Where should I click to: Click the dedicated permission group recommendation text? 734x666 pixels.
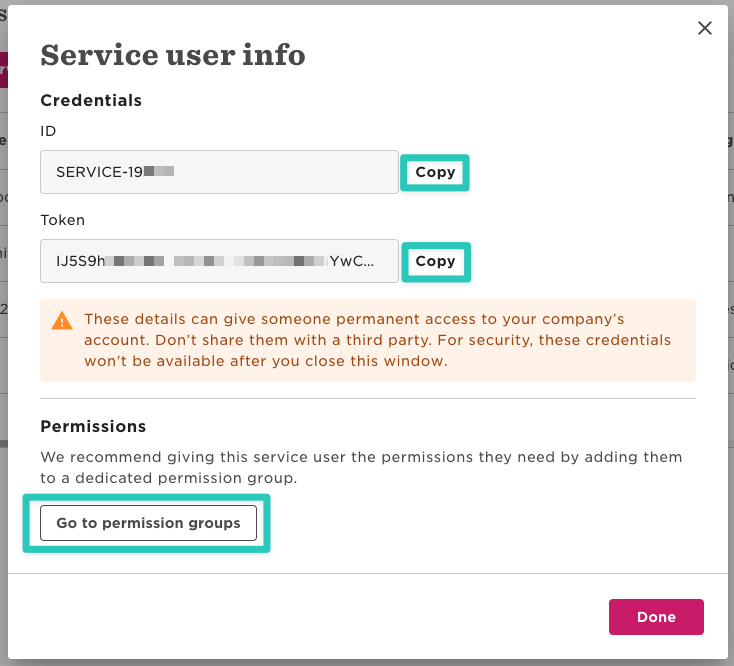(360, 467)
